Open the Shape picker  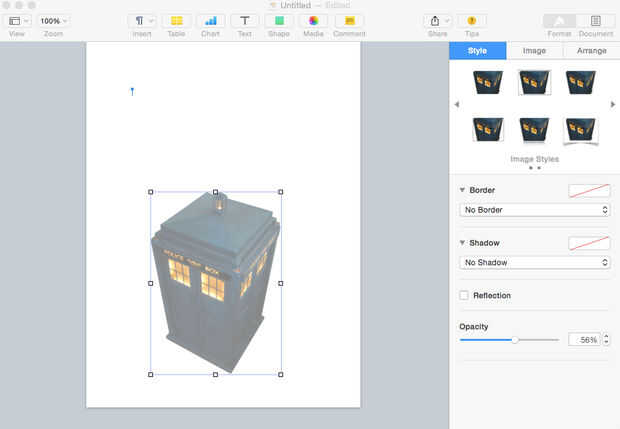click(280, 20)
